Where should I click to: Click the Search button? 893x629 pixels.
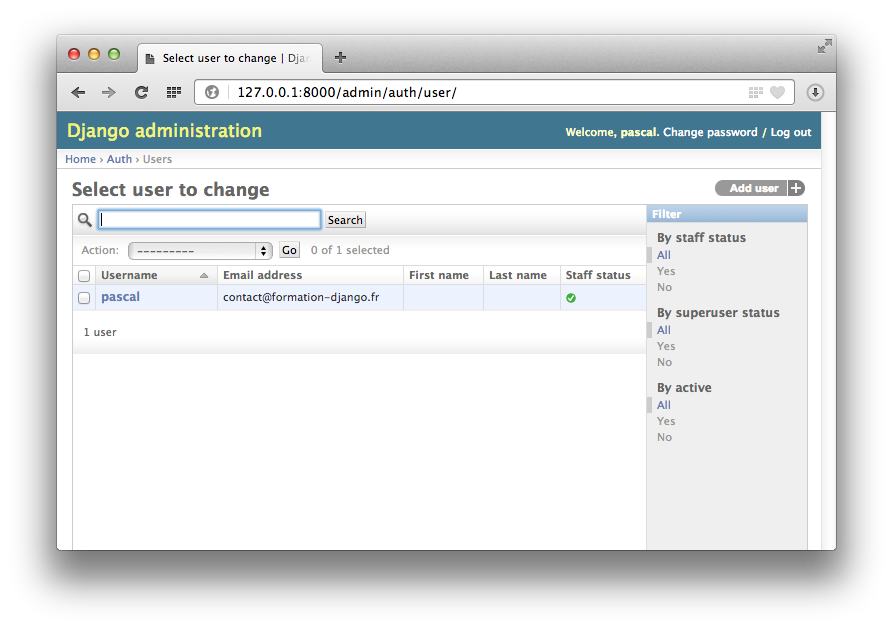345,220
